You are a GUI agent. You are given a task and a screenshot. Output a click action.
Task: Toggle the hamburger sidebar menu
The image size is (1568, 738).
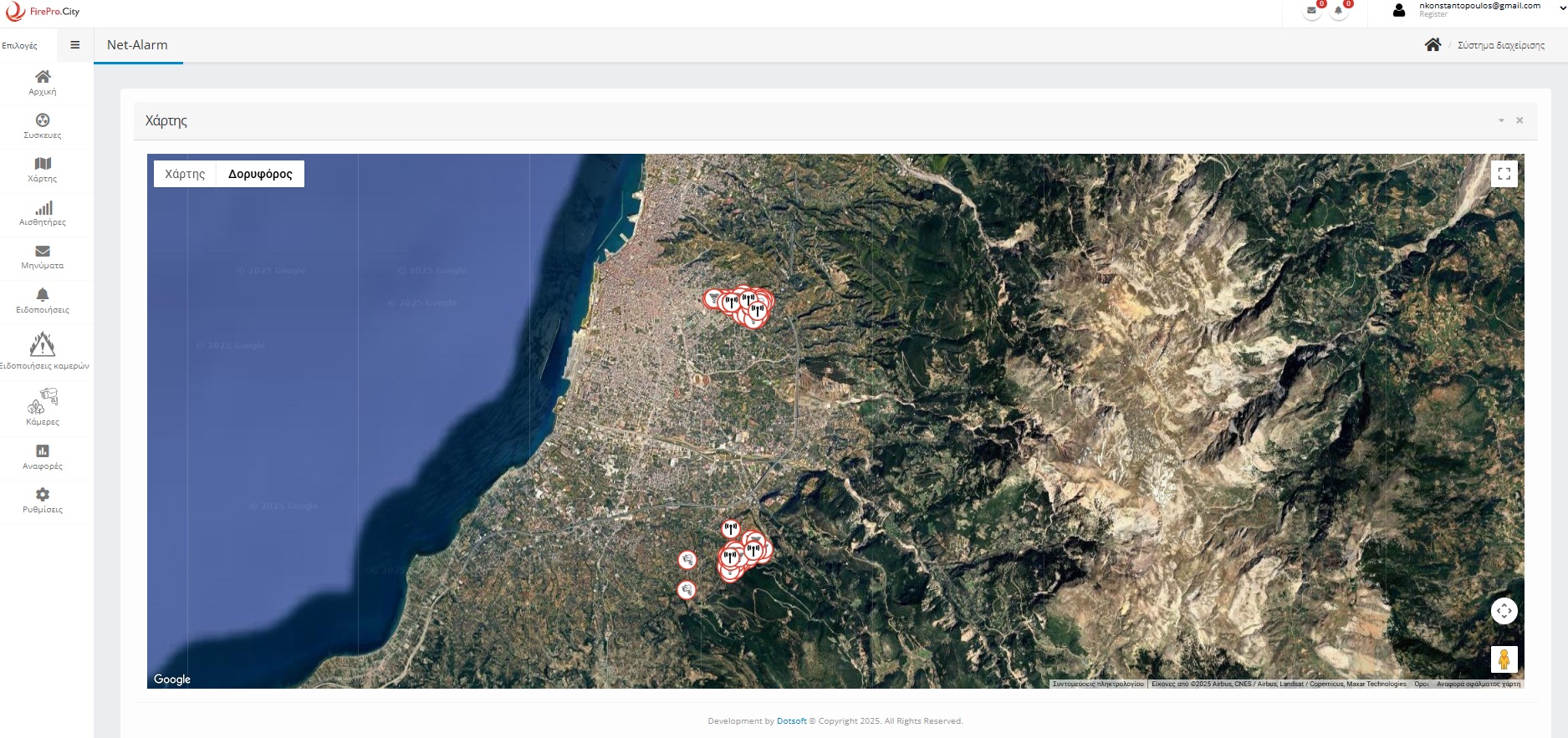coord(75,45)
